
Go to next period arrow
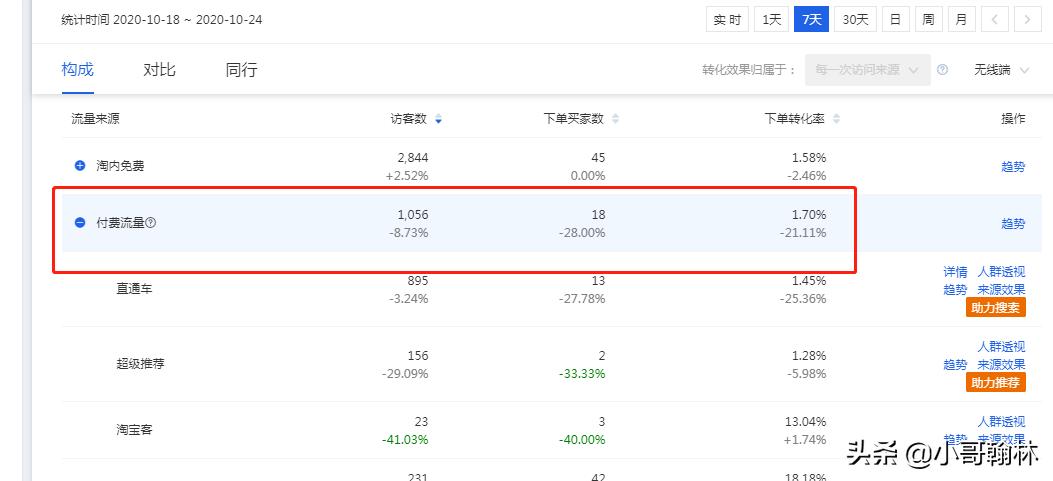click(x=1027, y=19)
